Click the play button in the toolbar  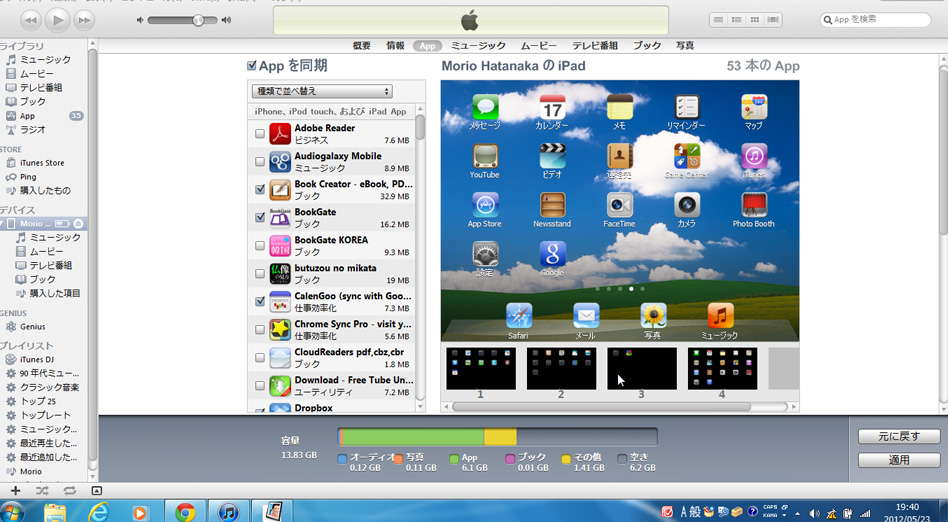click(x=57, y=21)
